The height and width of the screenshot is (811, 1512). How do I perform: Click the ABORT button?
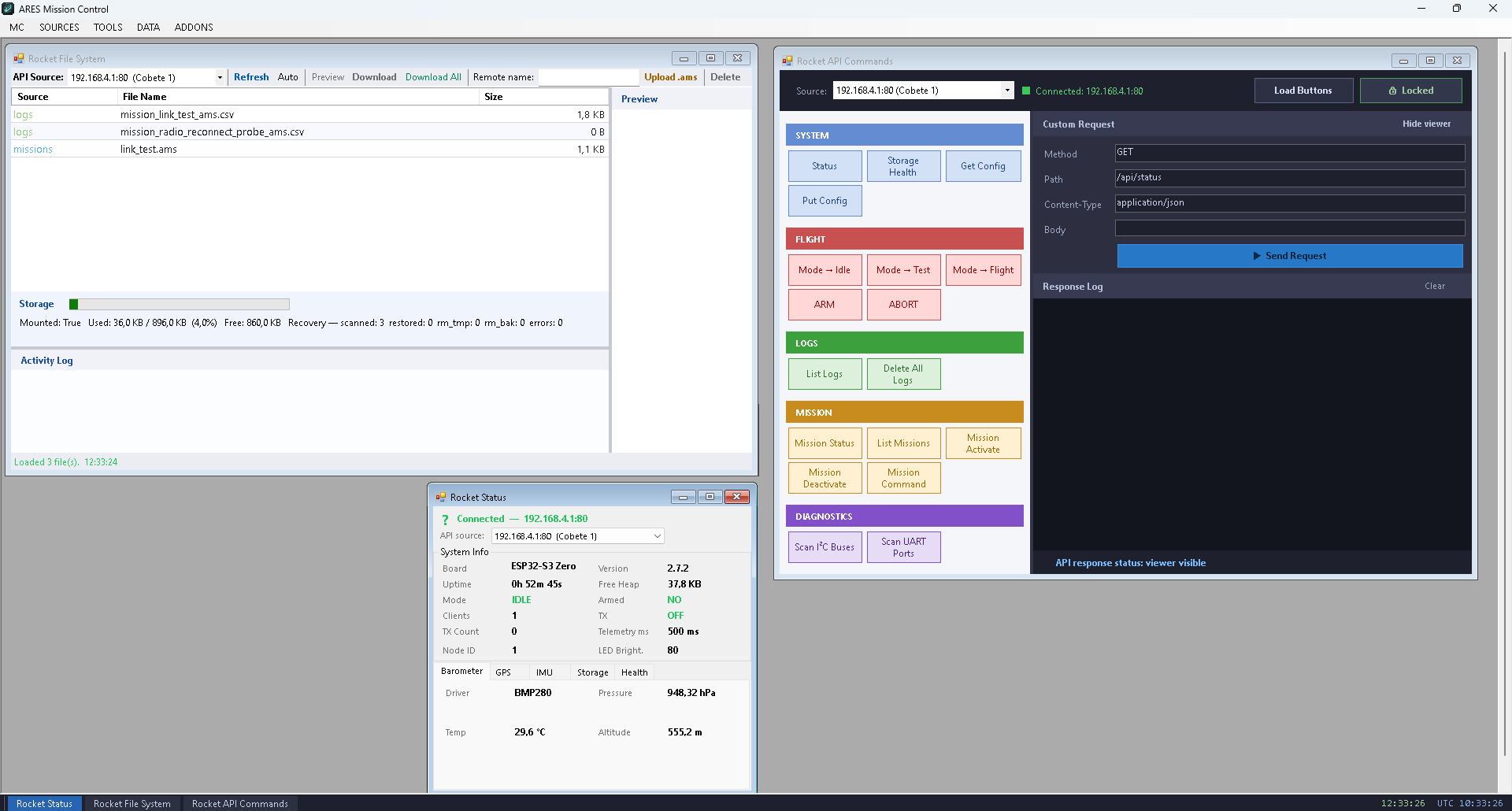click(903, 305)
